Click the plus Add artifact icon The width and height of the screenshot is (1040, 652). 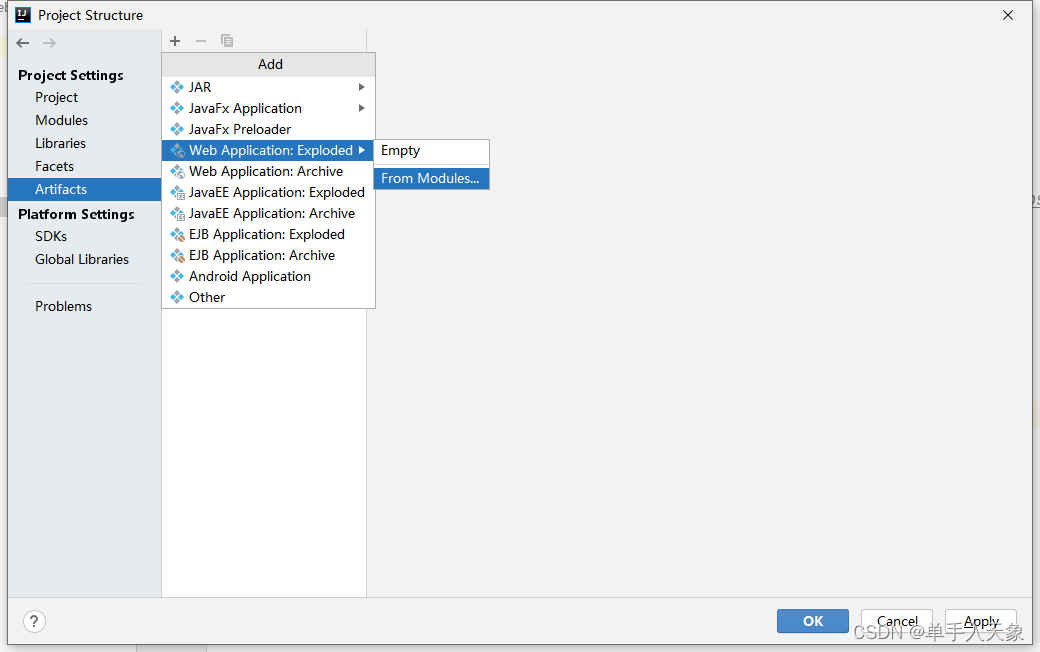pyautogui.click(x=175, y=41)
